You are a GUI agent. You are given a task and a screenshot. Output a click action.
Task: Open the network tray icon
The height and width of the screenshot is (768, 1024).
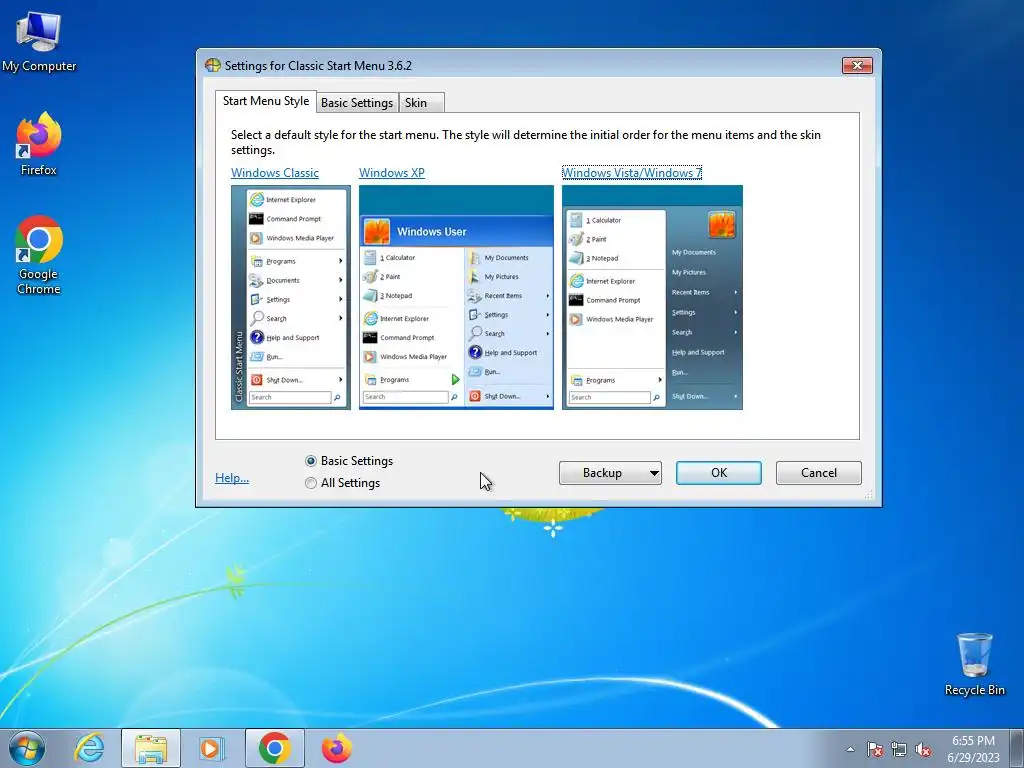pyautogui.click(x=899, y=749)
